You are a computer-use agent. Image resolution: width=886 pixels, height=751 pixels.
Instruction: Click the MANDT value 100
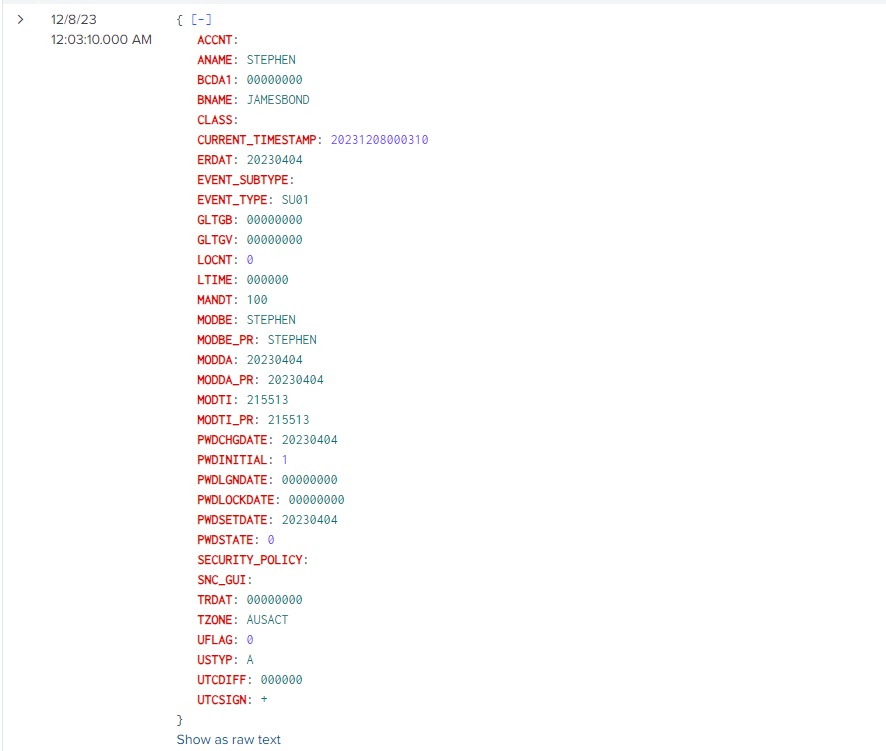click(x=257, y=300)
